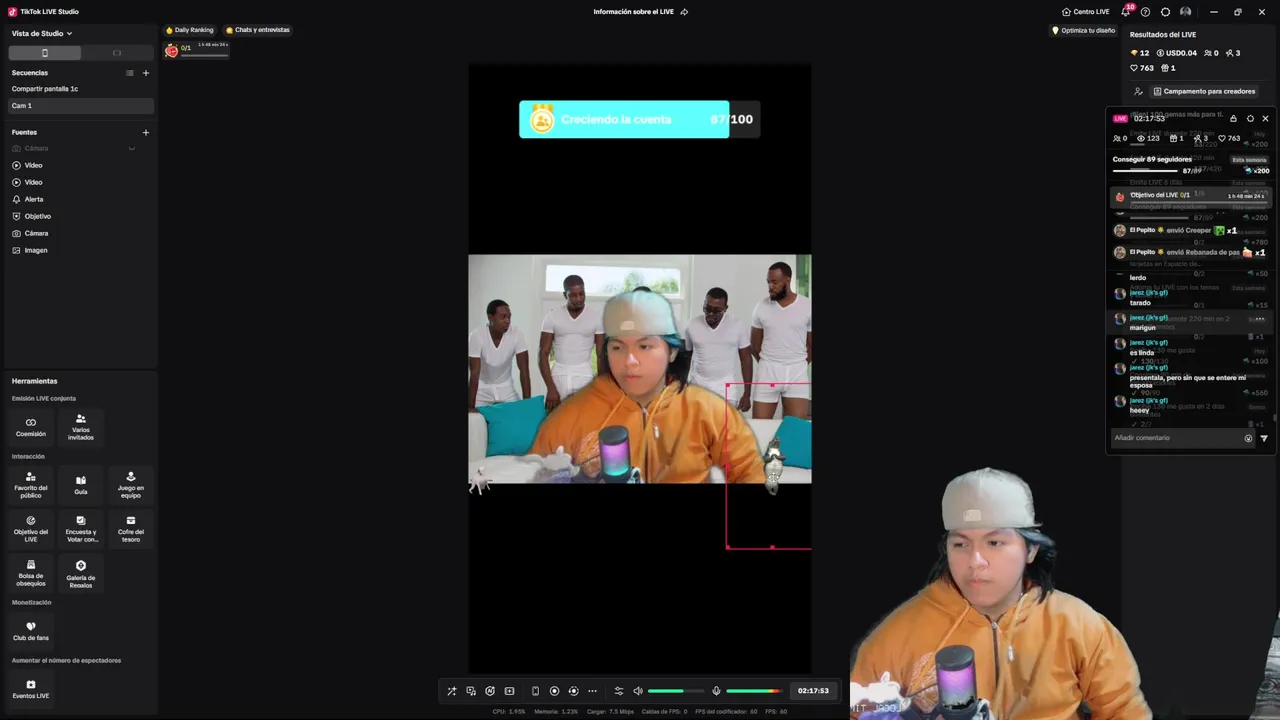Click the creator profile icon beside Campamento
The height and width of the screenshot is (720, 1280).
click(x=1138, y=91)
